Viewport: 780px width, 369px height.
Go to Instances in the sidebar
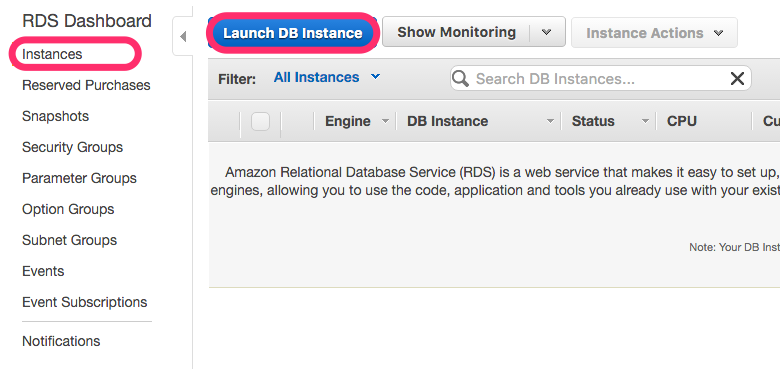52,54
